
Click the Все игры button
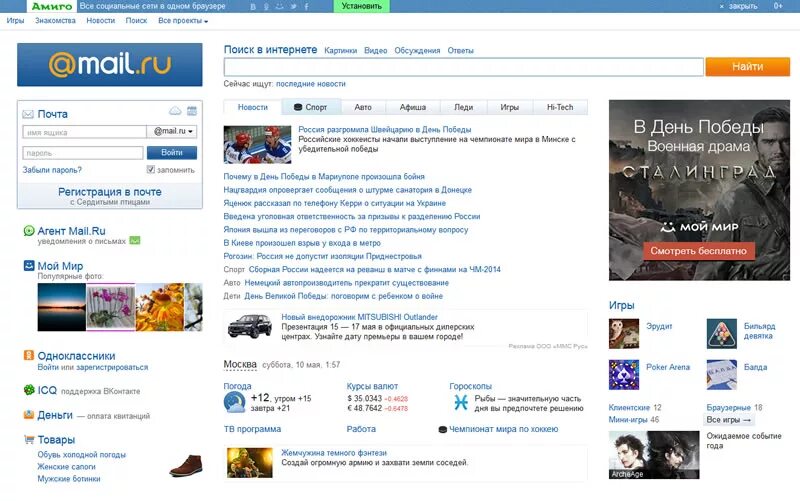(729, 420)
